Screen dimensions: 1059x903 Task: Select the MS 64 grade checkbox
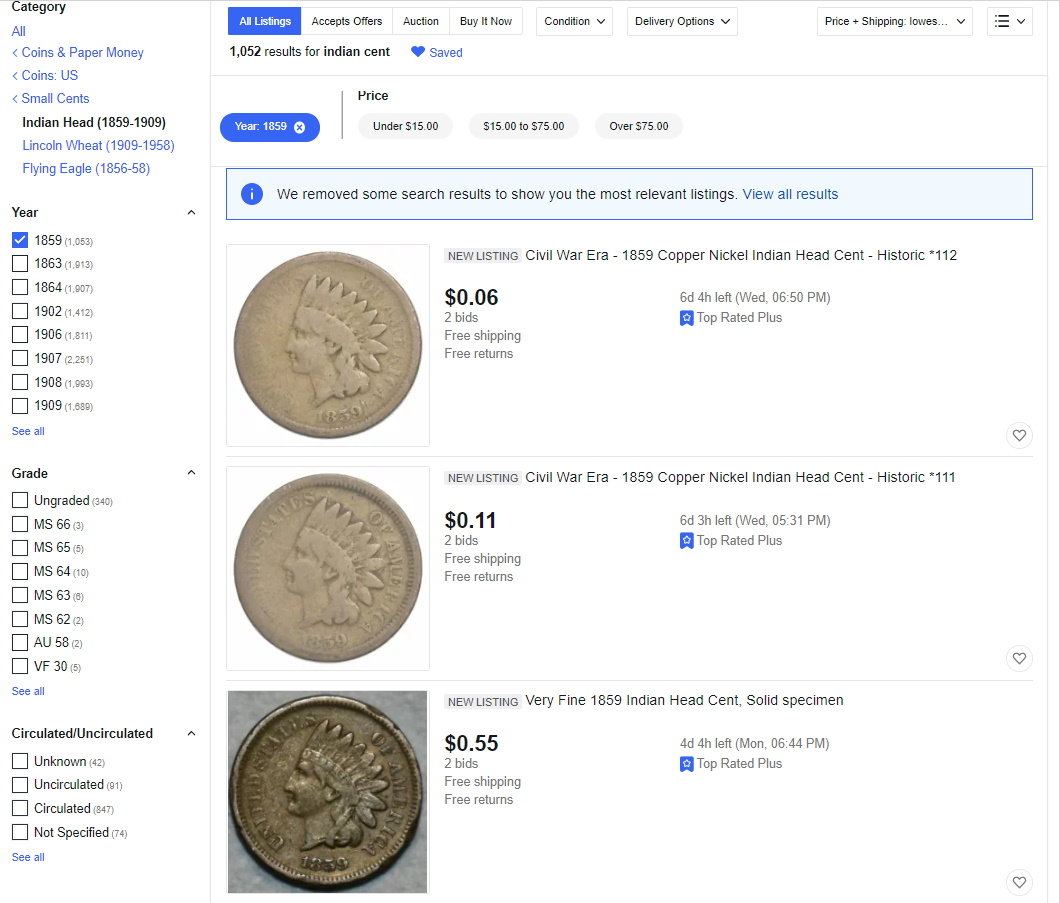(20, 571)
